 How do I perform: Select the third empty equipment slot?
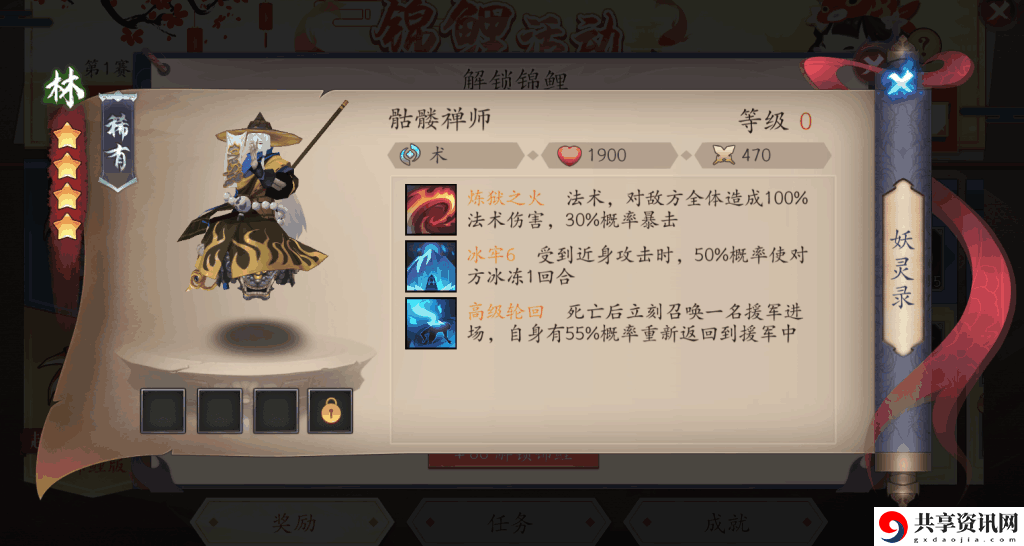click(276, 411)
